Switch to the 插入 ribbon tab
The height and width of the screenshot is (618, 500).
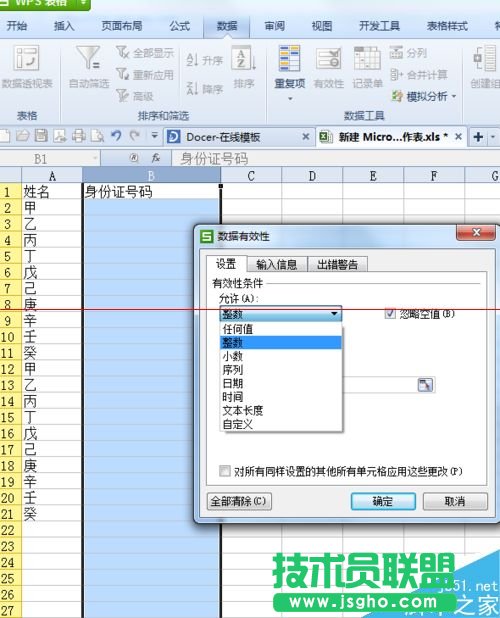(x=64, y=26)
